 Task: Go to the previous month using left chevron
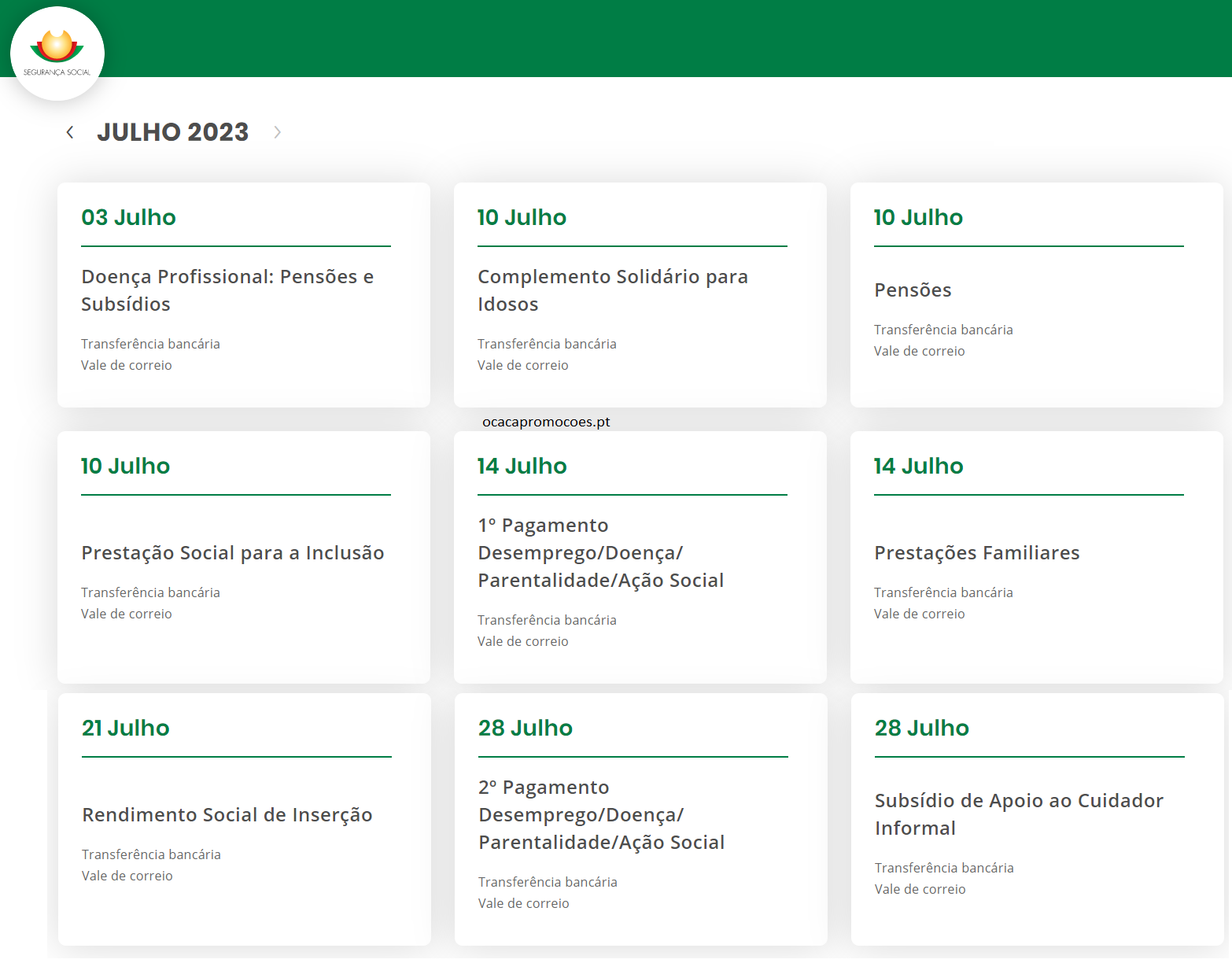point(70,132)
